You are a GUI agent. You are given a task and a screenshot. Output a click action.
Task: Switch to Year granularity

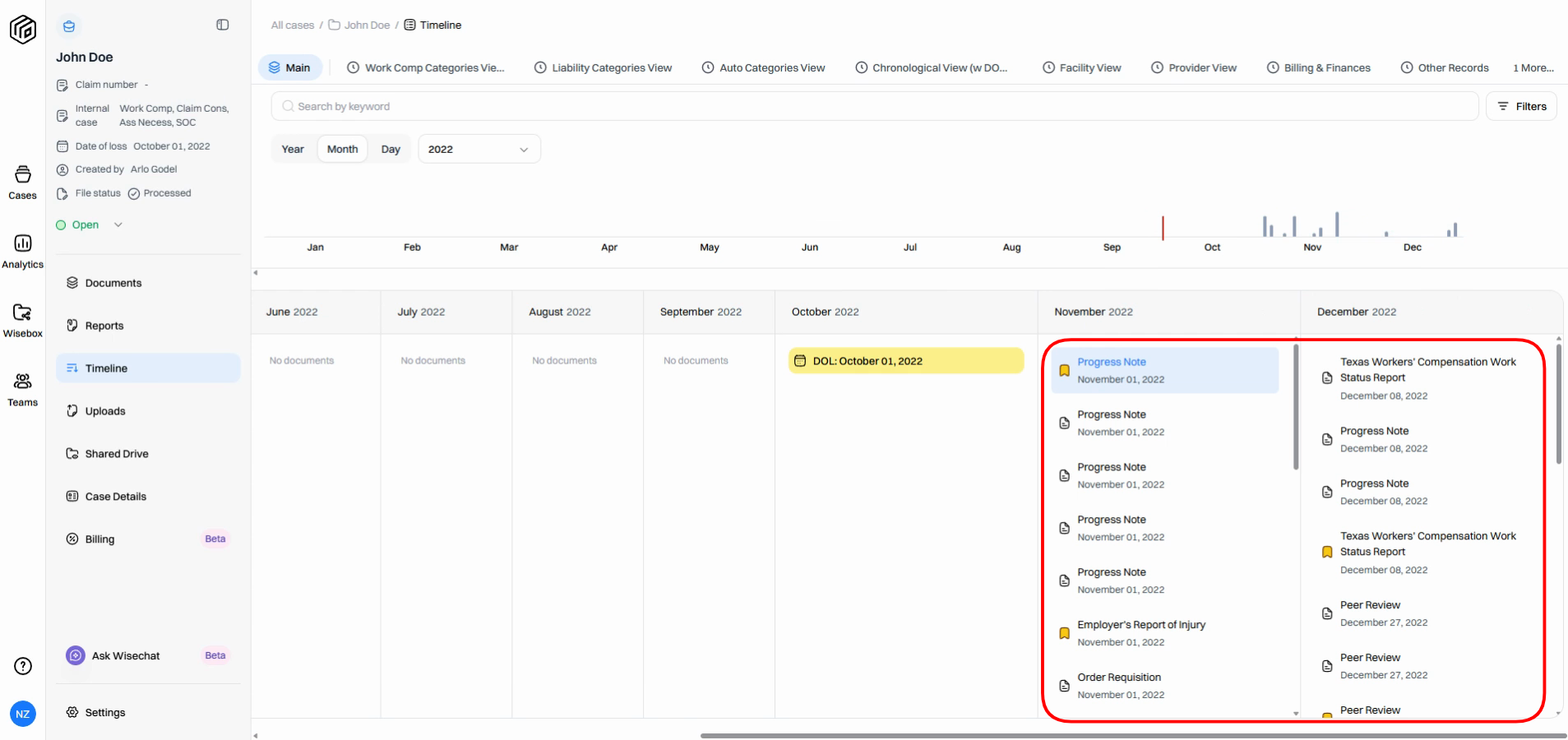(293, 149)
